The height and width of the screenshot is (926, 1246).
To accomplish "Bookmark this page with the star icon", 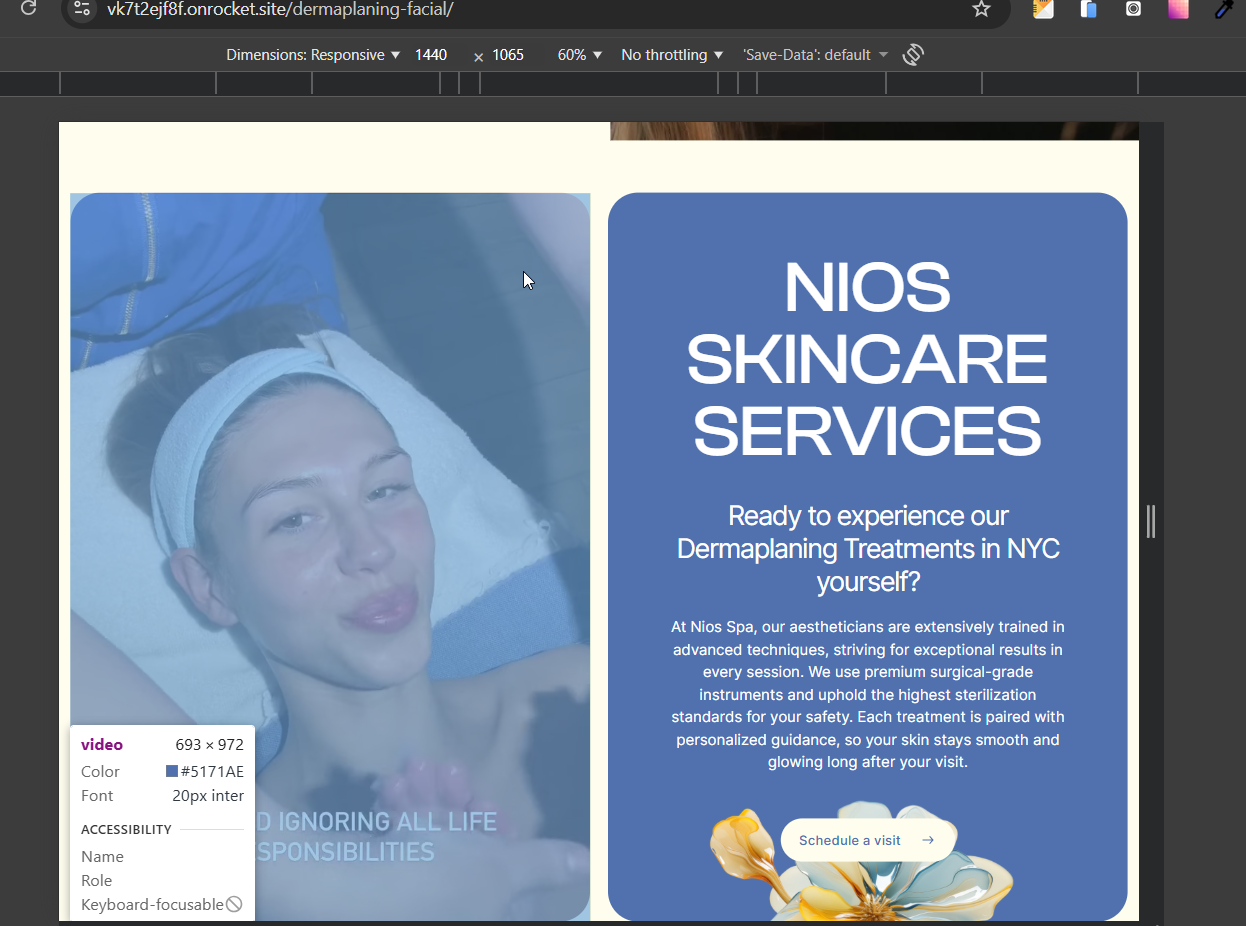I will [x=981, y=9].
